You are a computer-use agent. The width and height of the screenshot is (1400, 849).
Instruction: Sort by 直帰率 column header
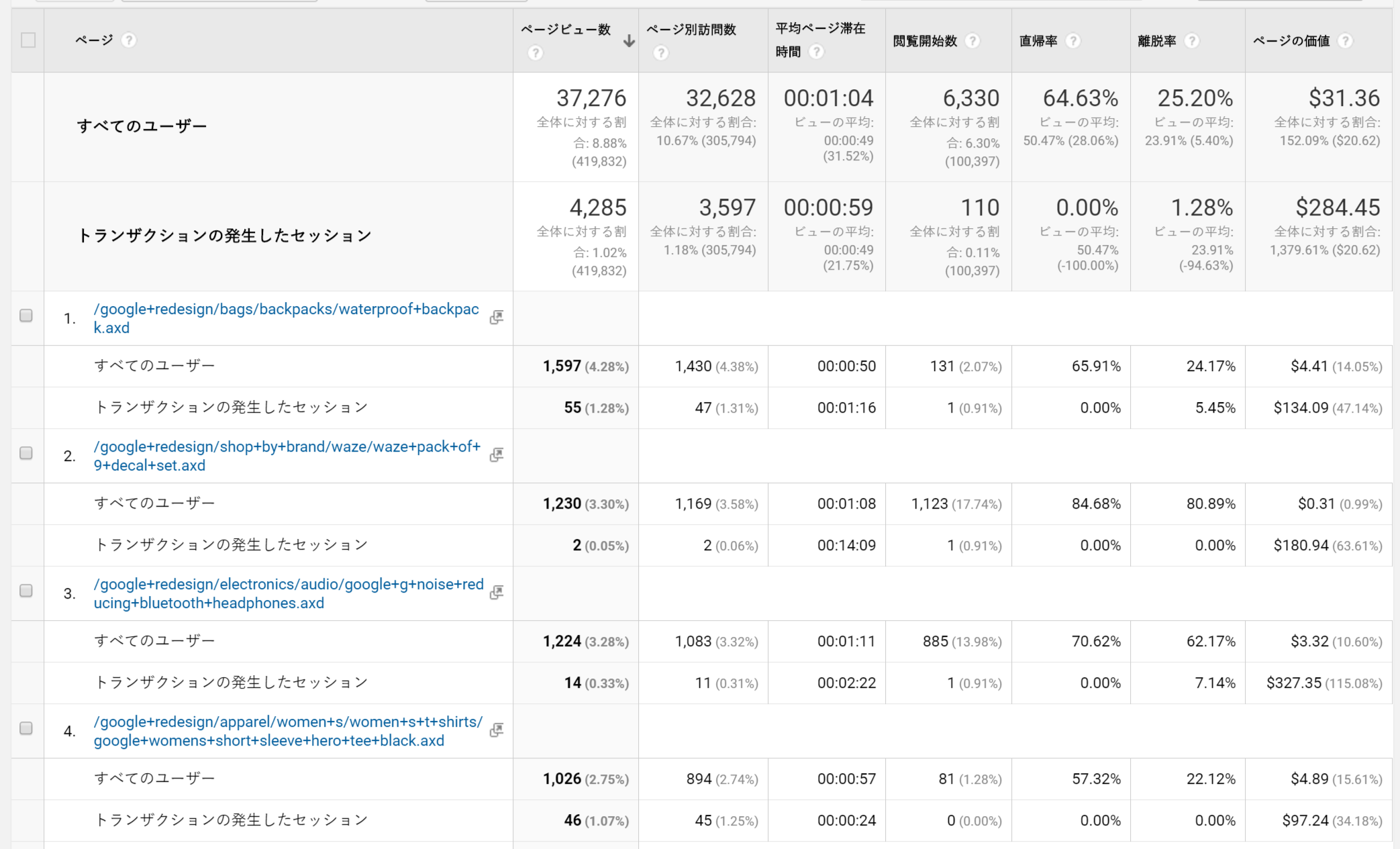click(x=1038, y=41)
